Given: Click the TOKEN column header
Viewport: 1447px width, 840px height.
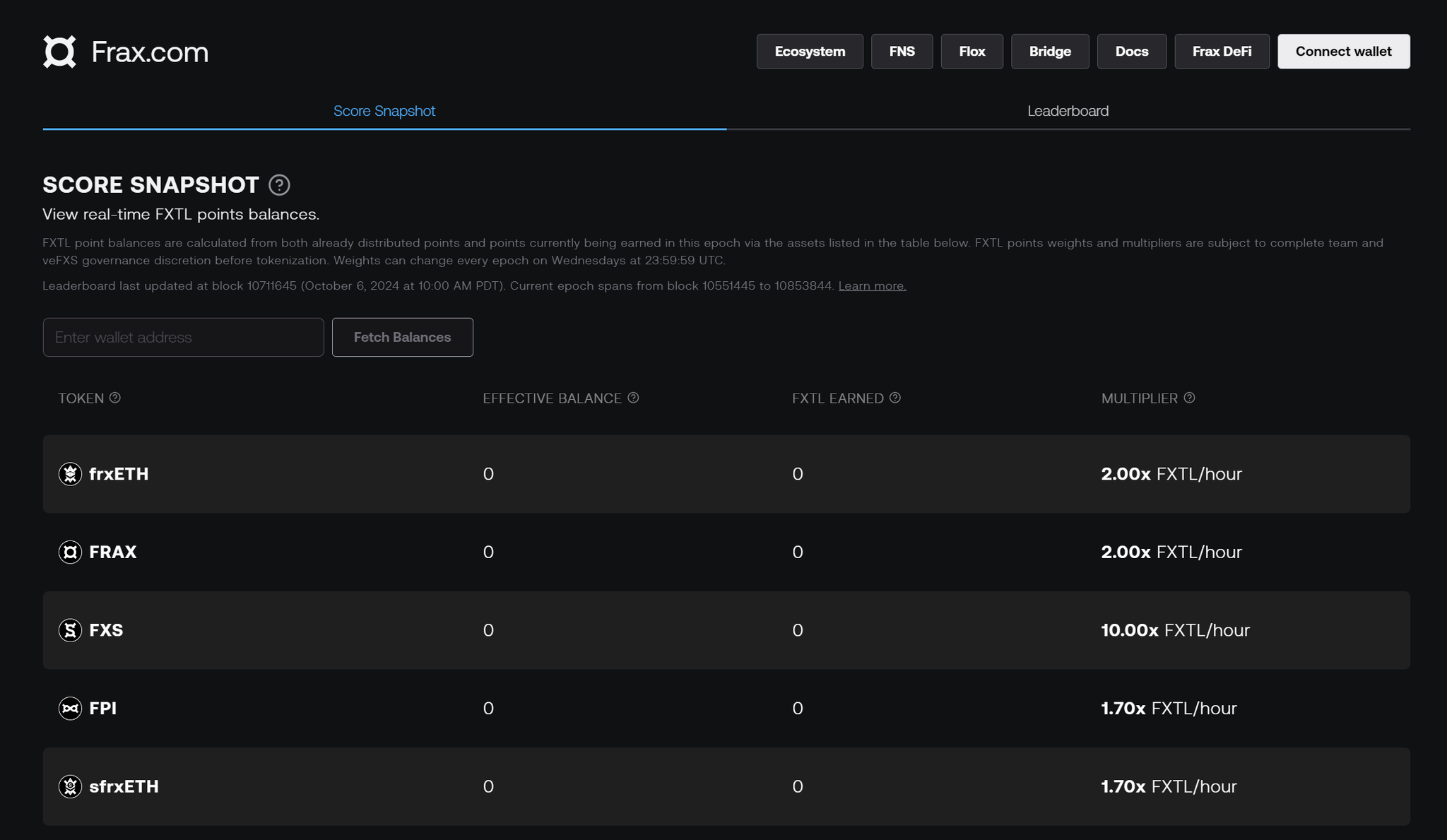Looking at the screenshot, I should click(x=81, y=398).
